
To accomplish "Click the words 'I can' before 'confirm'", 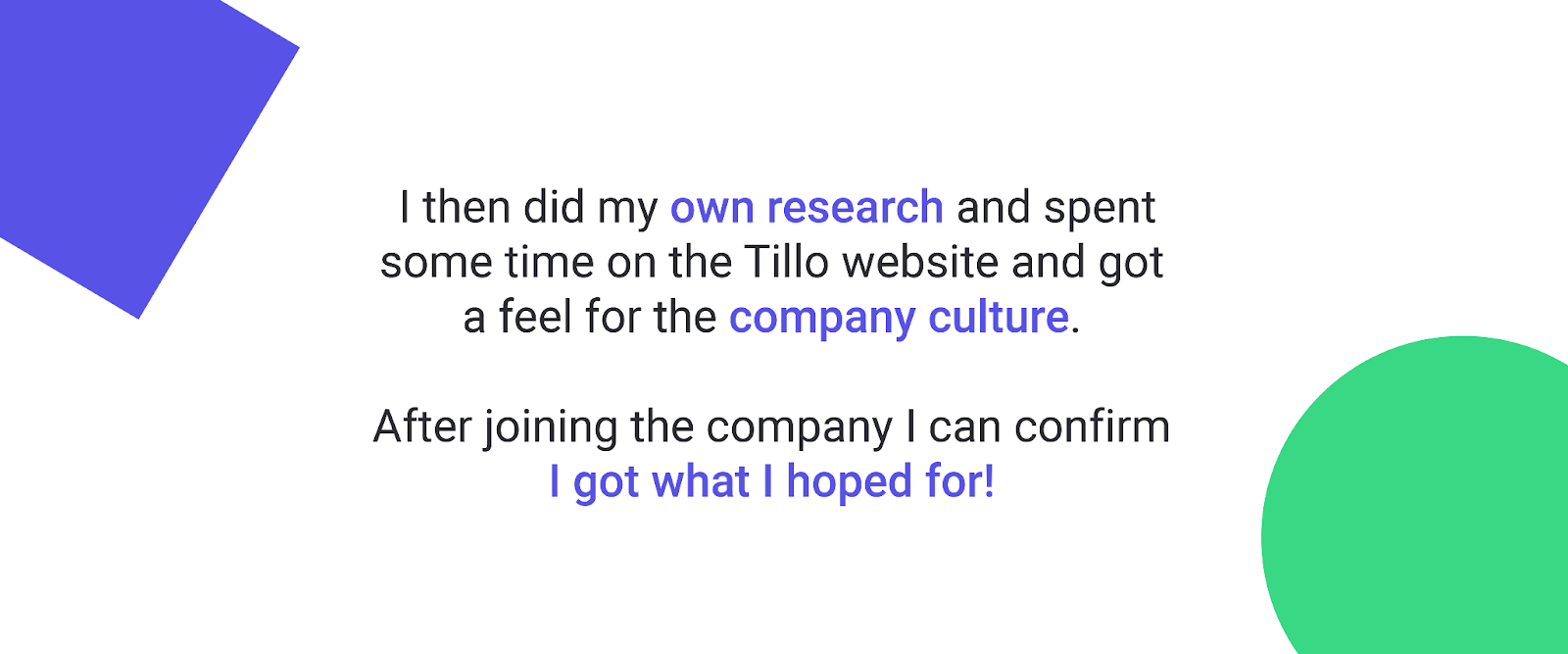I will (954, 428).
